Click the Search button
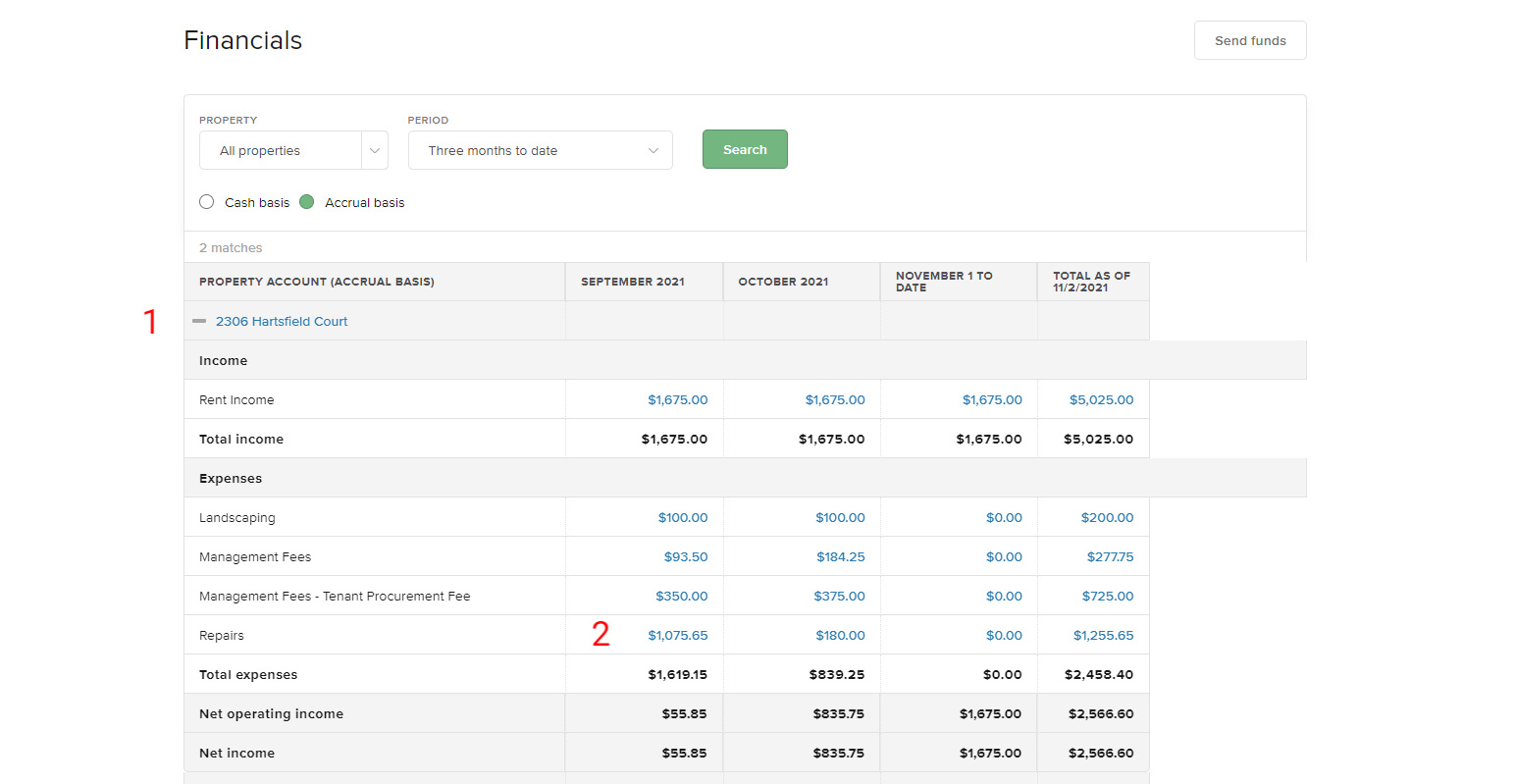Viewport: 1515px width, 784px height. (745, 148)
